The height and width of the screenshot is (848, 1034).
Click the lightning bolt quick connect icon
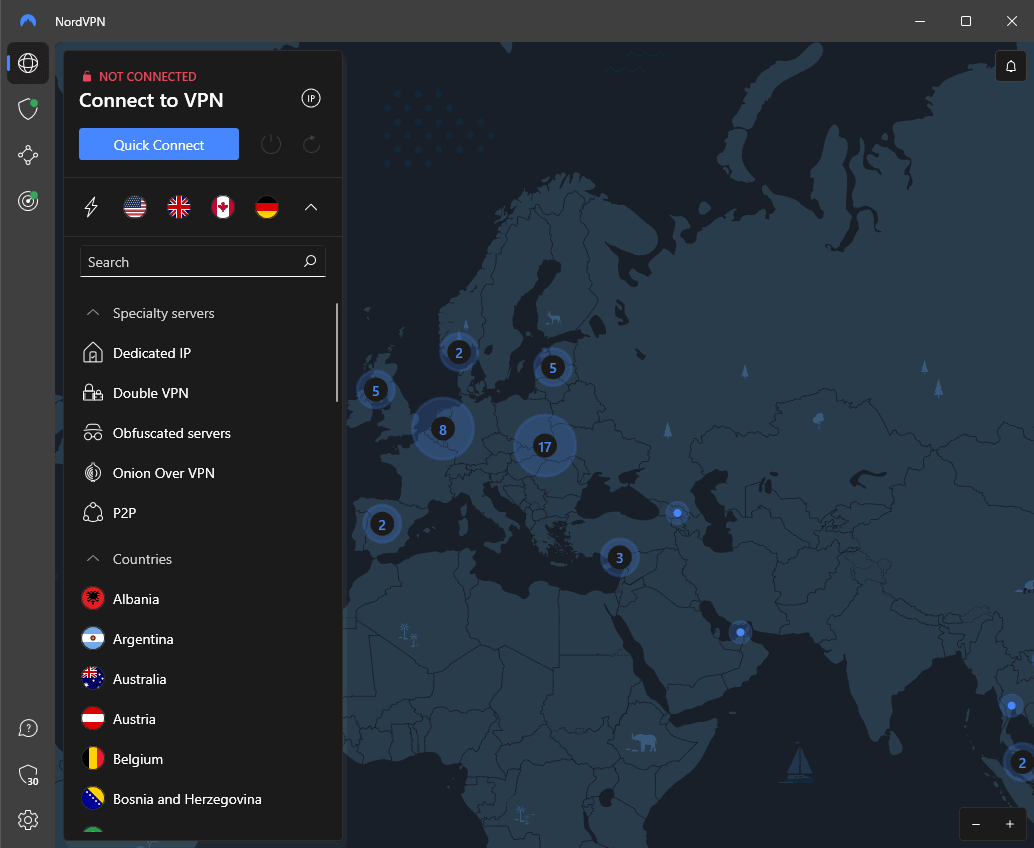91,207
